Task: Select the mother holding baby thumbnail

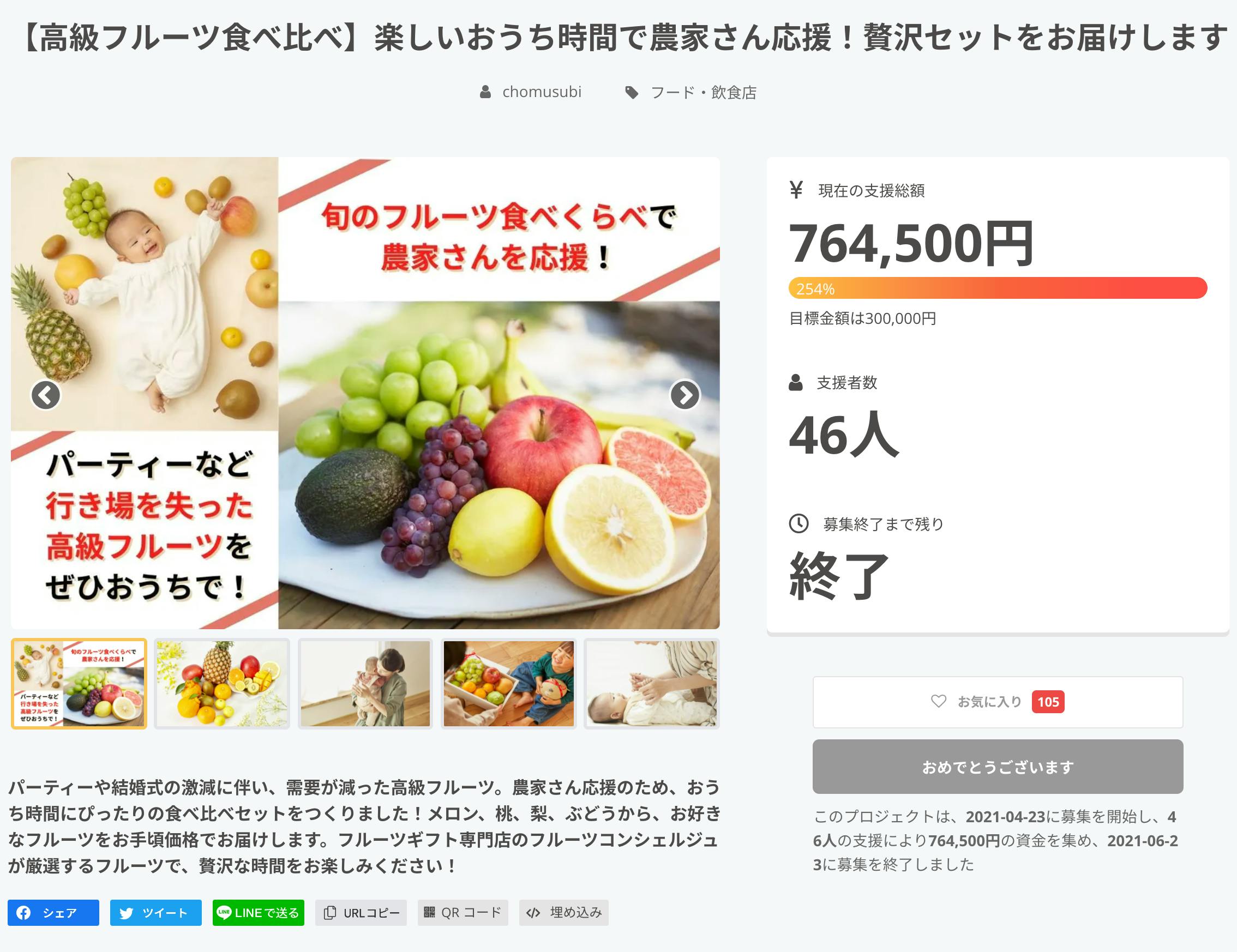Action: point(365,684)
